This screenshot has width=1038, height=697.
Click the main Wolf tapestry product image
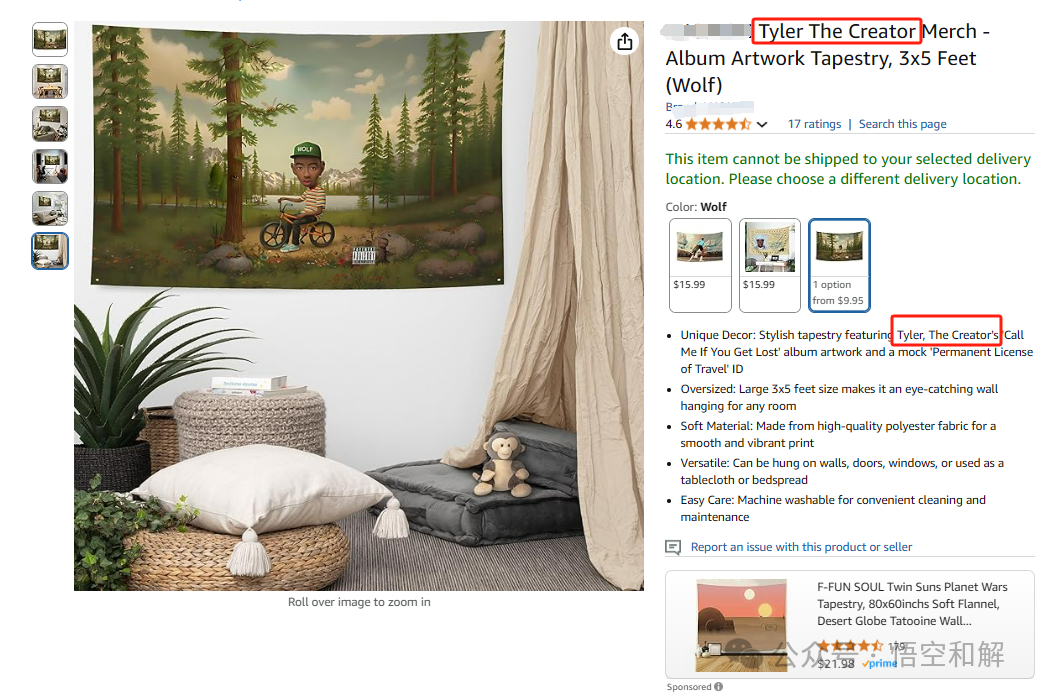click(358, 305)
